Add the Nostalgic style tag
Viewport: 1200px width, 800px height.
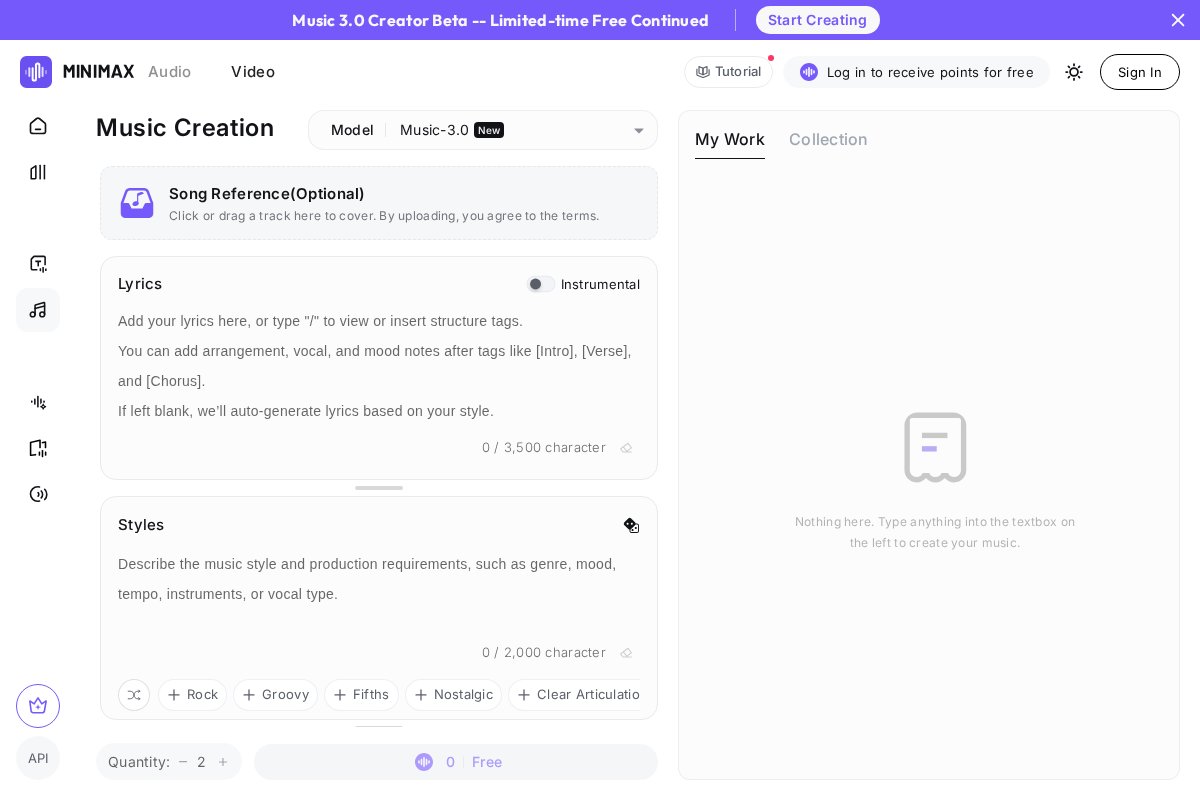click(453, 695)
